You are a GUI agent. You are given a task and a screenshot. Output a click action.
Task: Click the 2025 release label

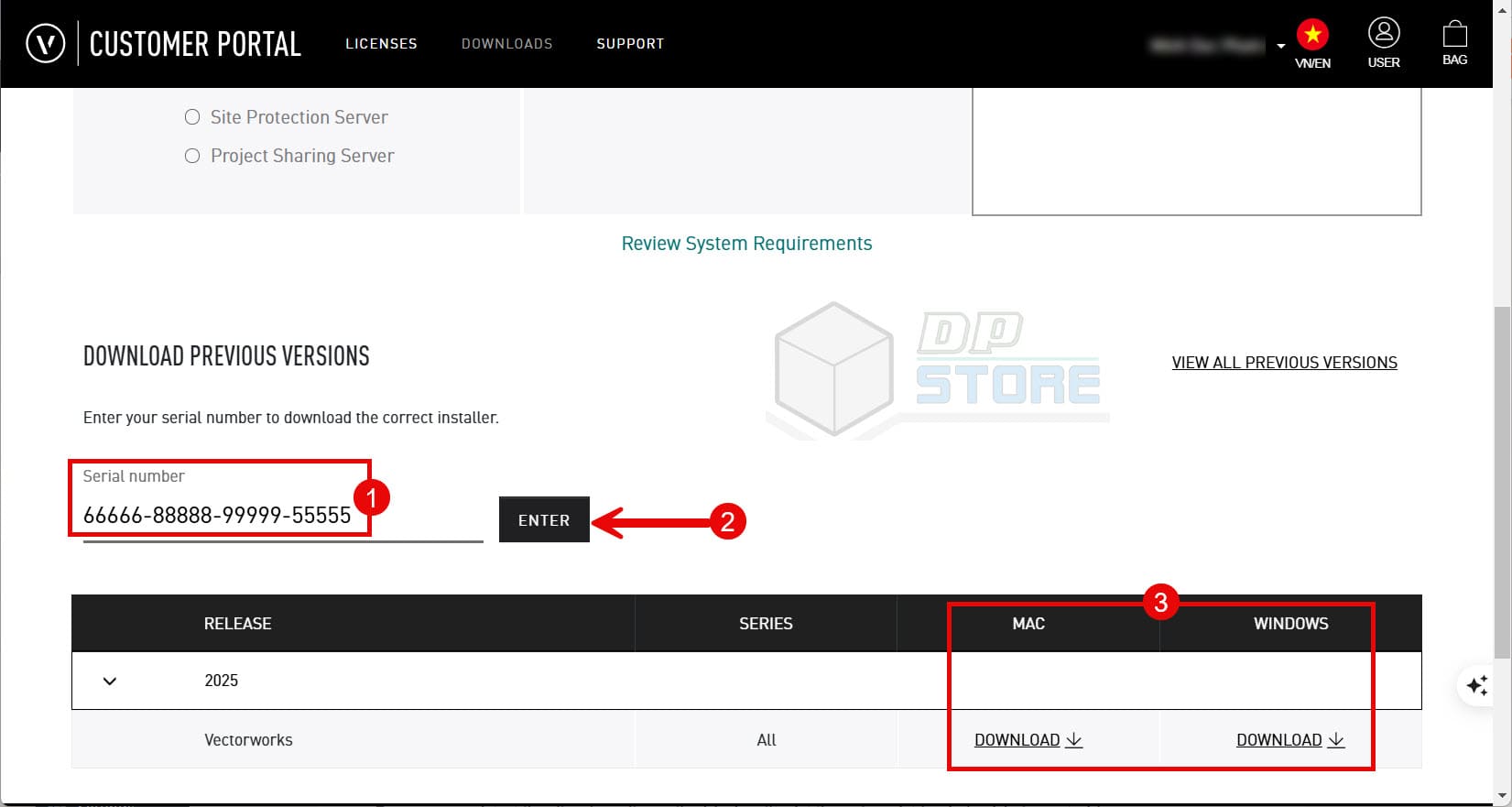click(x=221, y=681)
